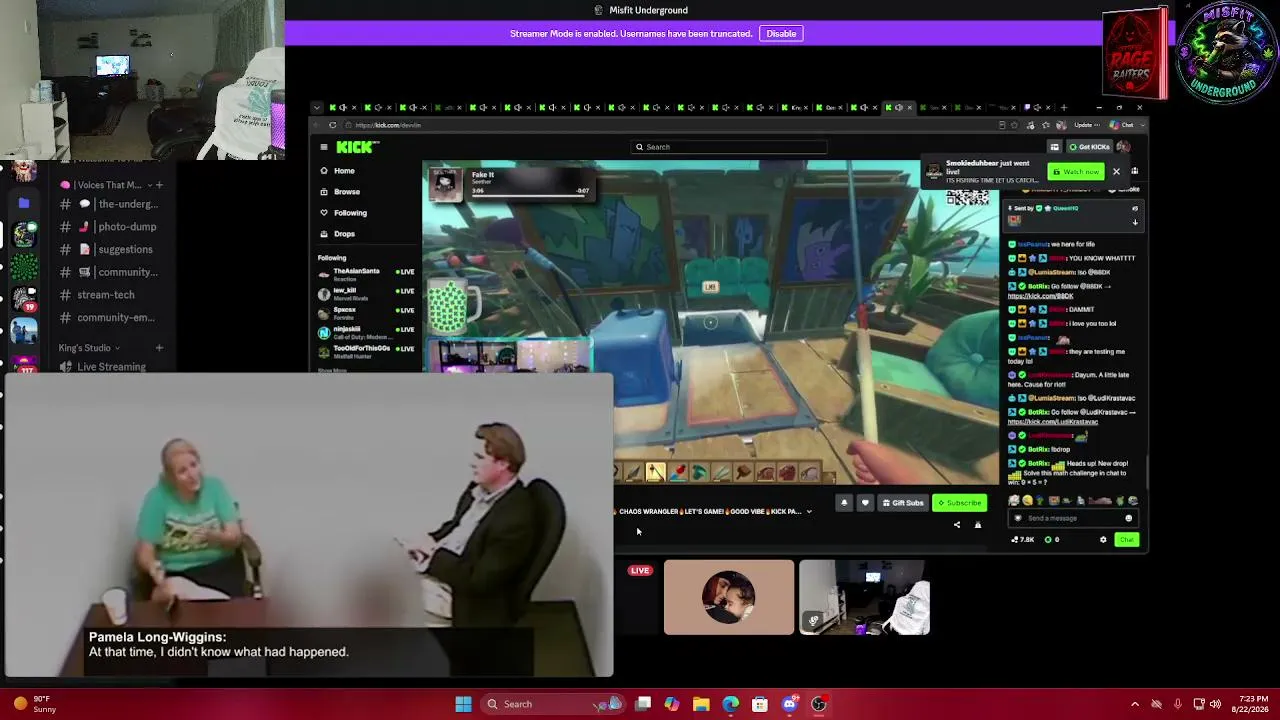Click the Gift Subs button

(902, 503)
